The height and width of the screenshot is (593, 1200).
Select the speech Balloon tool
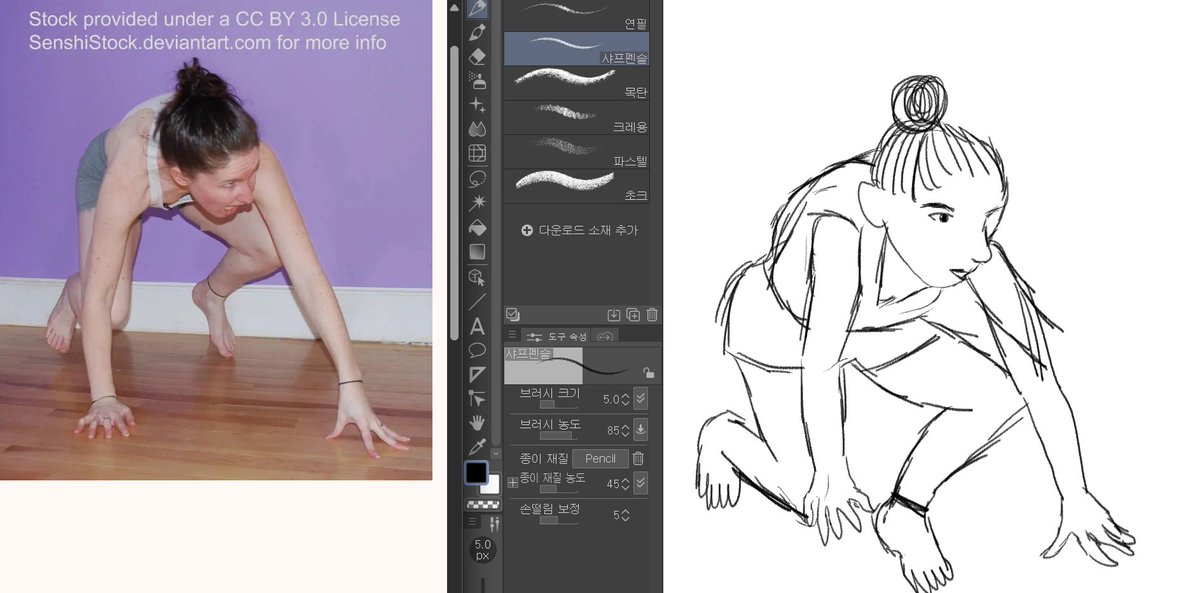coord(477,350)
